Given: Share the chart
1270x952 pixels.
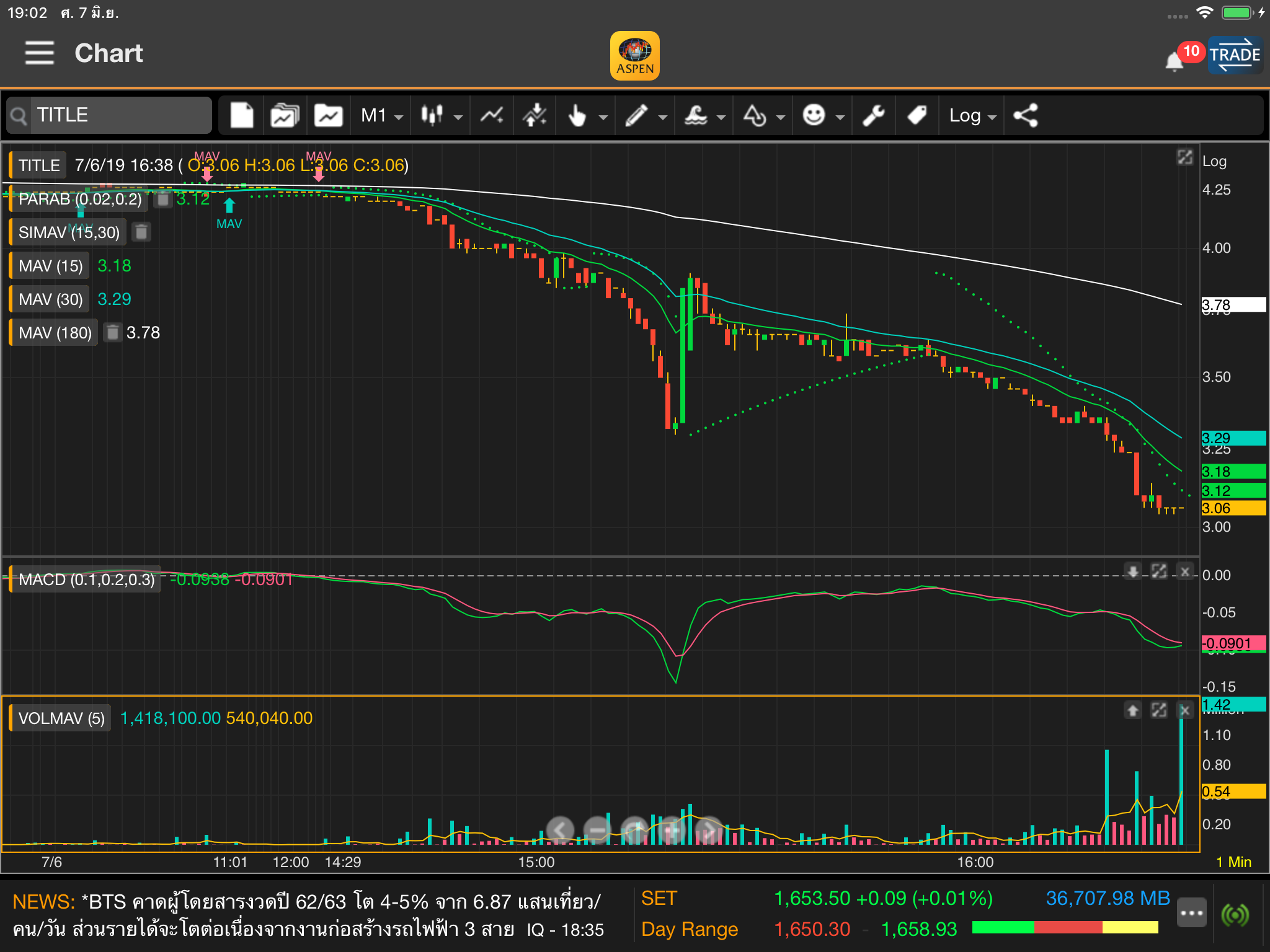Looking at the screenshot, I should pyautogui.click(x=1025, y=115).
